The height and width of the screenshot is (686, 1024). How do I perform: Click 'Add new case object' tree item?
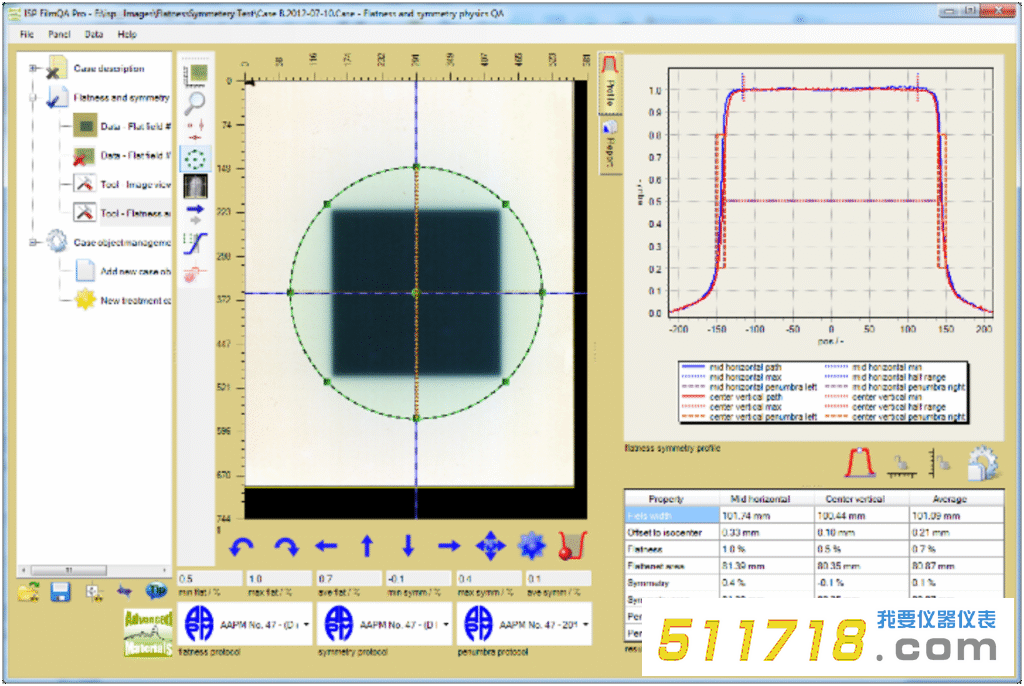tap(135, 271)
